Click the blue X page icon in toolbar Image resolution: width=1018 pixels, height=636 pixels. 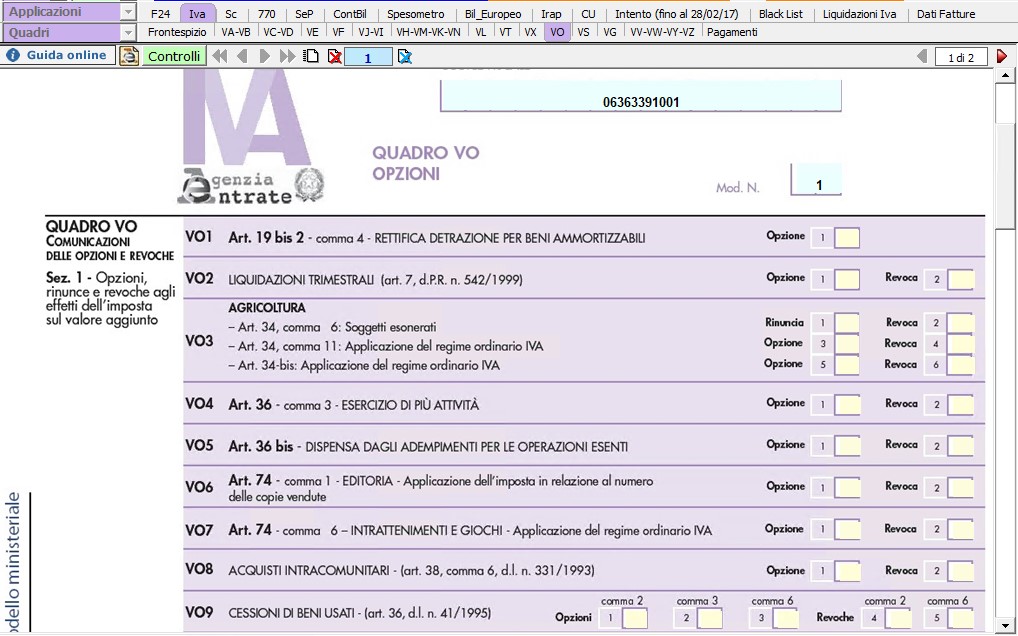(404, 56)
